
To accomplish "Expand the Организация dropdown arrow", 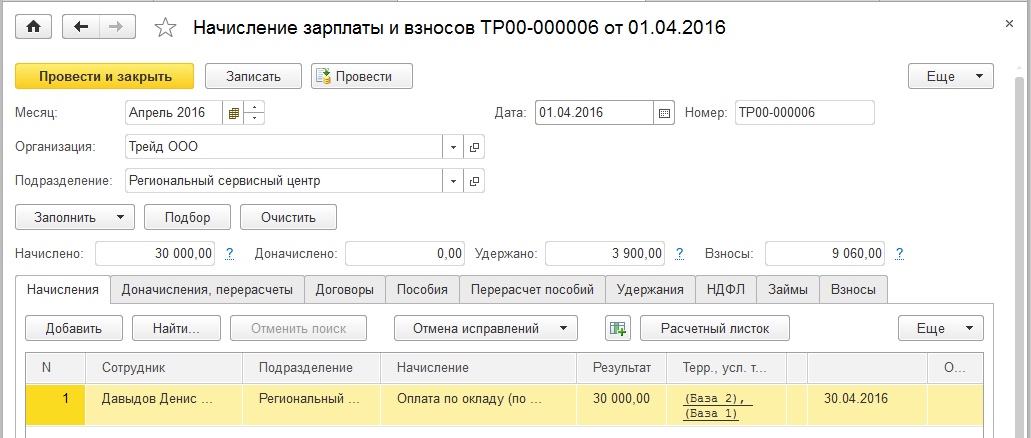I will 454,147.
